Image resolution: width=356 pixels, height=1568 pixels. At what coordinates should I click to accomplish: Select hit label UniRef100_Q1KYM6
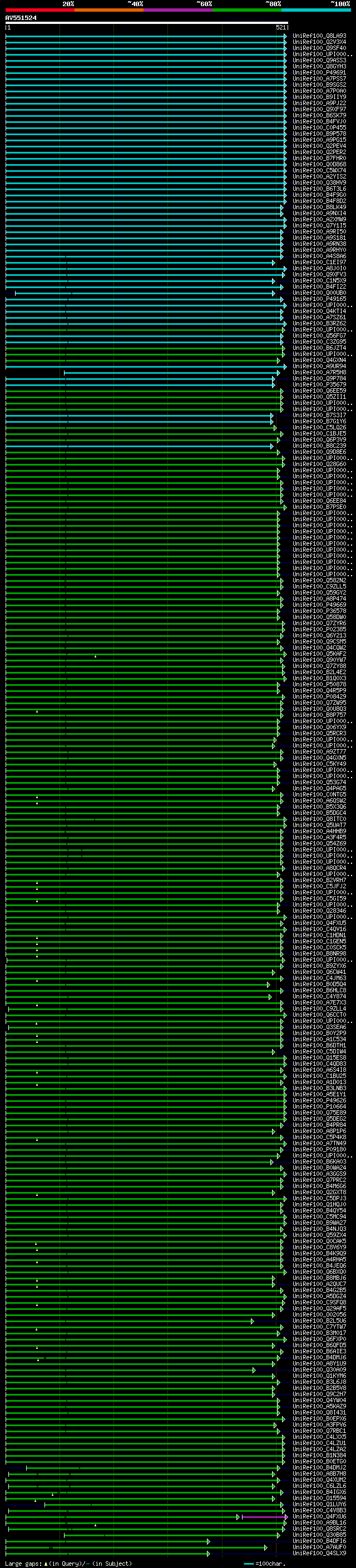[x=319, y=1376]
